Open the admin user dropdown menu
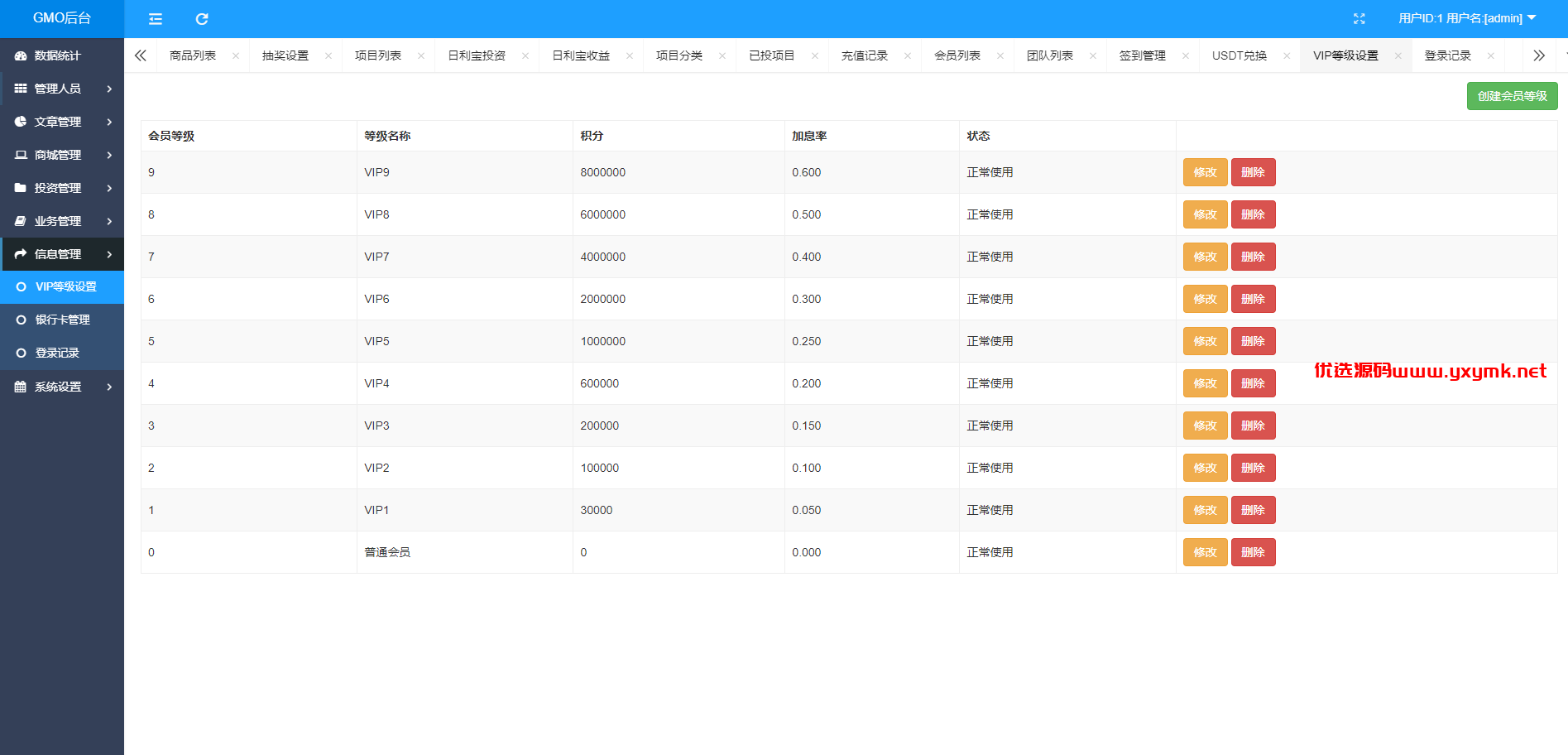Viewport: 1568px width, 755px height. click(1467, 18)
